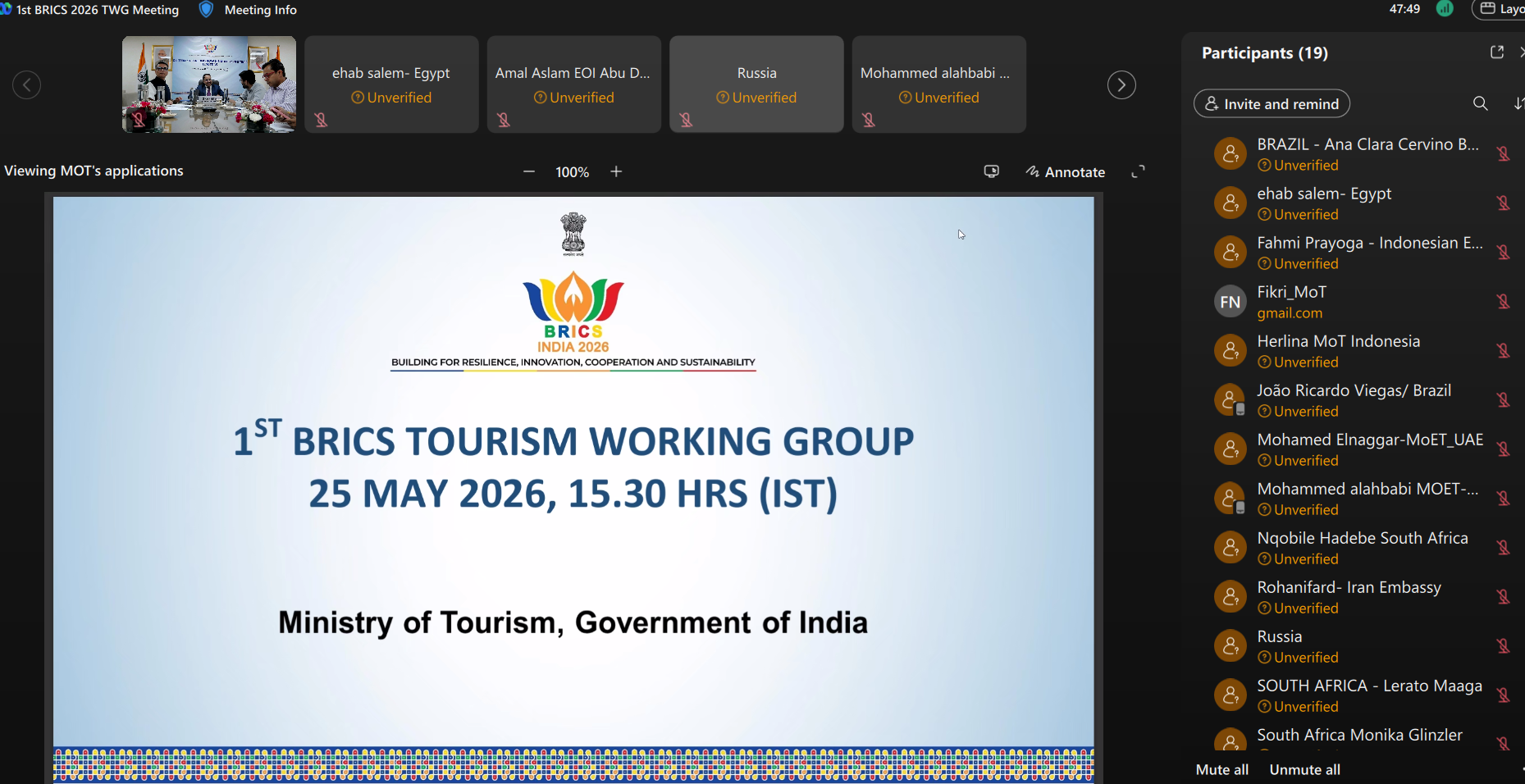Toggle mic icon for Fikri_MoT
Image resolution: width=1525 pixels, height=784 pixels.
[1503, 301]
